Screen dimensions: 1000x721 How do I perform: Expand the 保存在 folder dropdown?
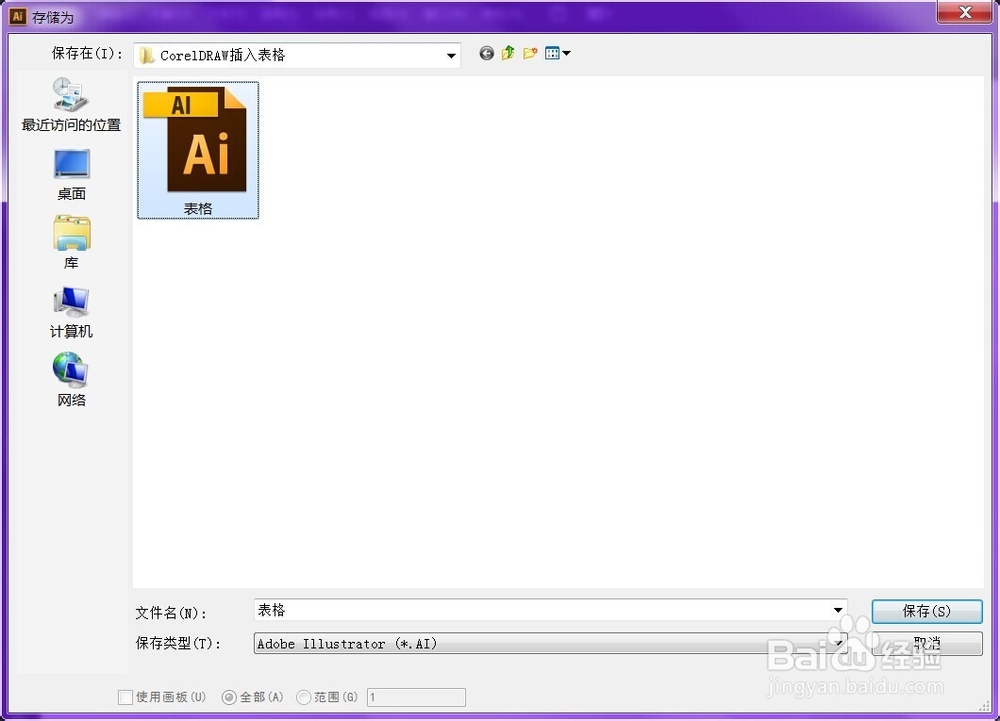(x=451, y=55)
